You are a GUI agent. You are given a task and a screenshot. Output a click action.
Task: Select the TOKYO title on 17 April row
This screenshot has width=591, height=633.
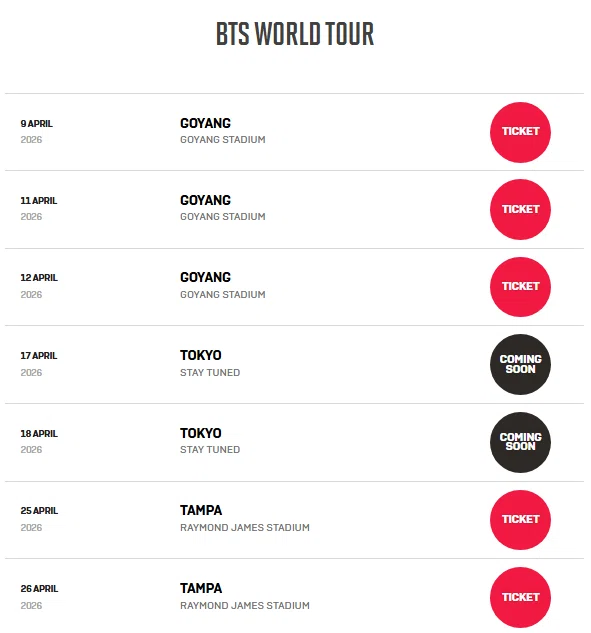(x=201, y=355)
